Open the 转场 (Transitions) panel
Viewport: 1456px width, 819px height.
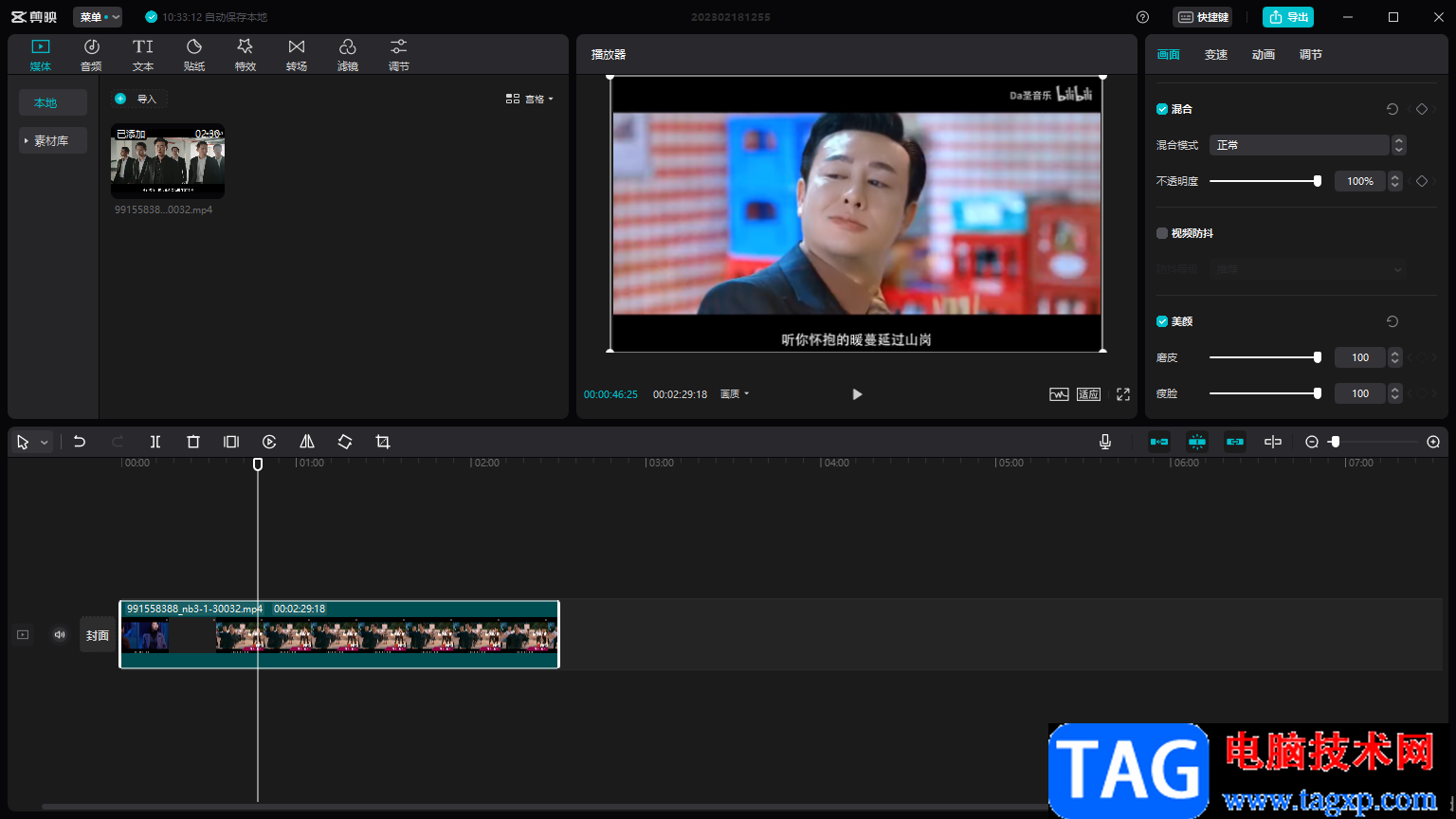click(296, 55)
